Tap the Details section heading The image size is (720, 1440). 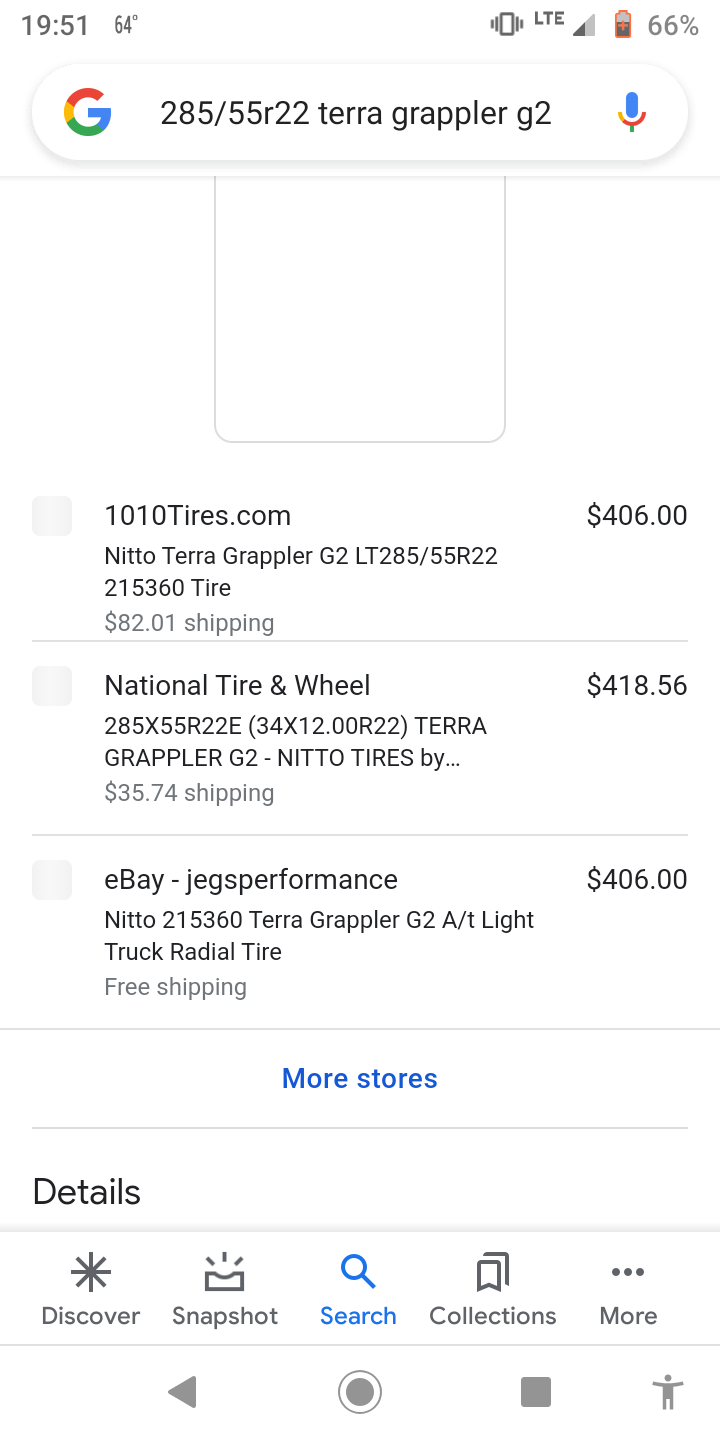(87, 1192)
